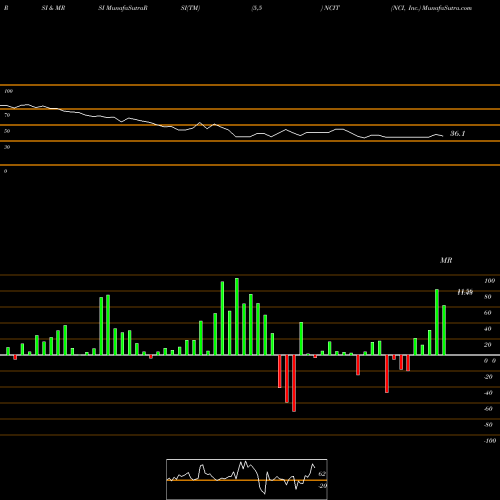Click the RSI axis label 30
The width and height of the screenshot is (500, 500).
pyautogui.click(x=7, y=147)
